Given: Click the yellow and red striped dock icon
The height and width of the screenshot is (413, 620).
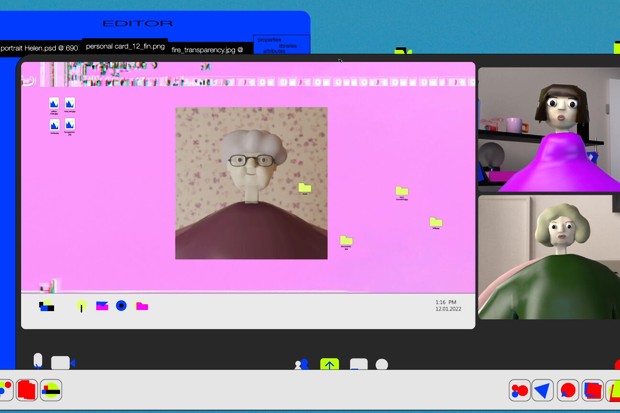Looking at the screenshot, I should tap(51, 389).
